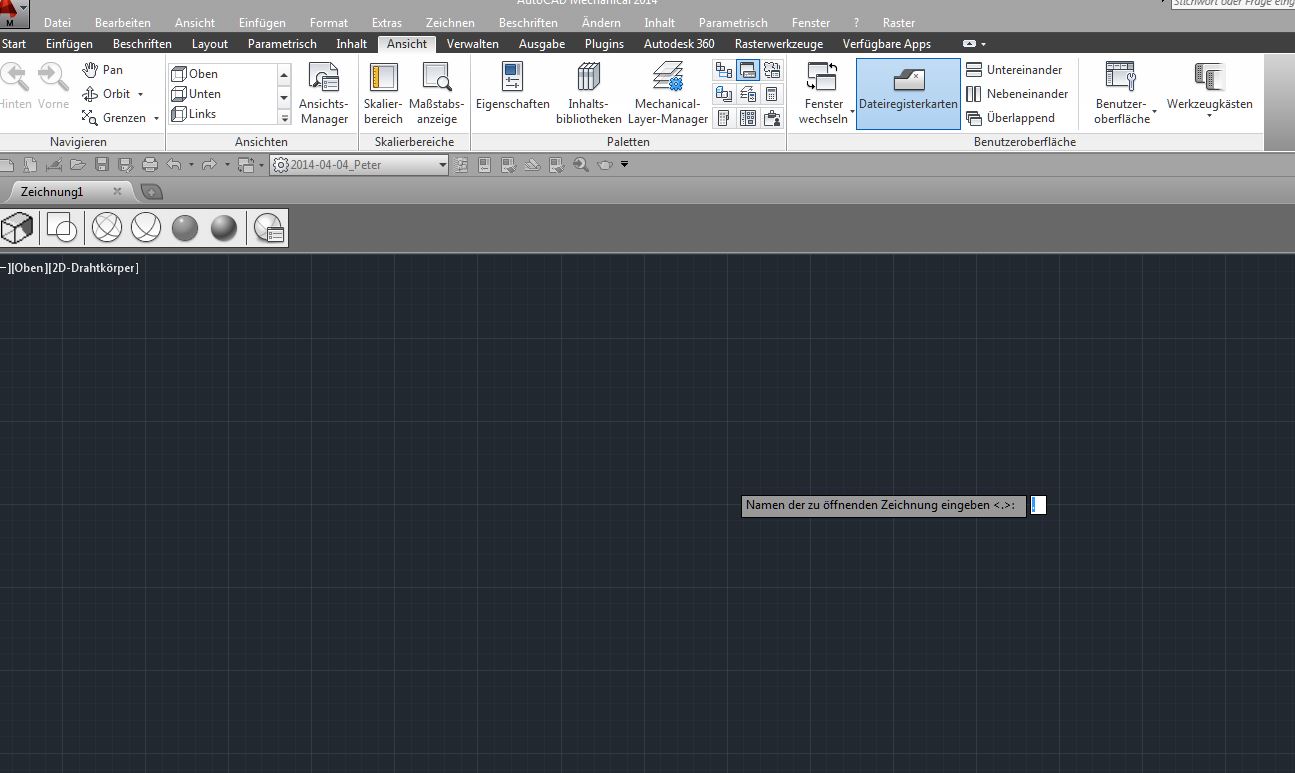Screen dimensions: 1295x773
Task: Open the Mechanical-Layer-Manager
Action: [668, 94]
